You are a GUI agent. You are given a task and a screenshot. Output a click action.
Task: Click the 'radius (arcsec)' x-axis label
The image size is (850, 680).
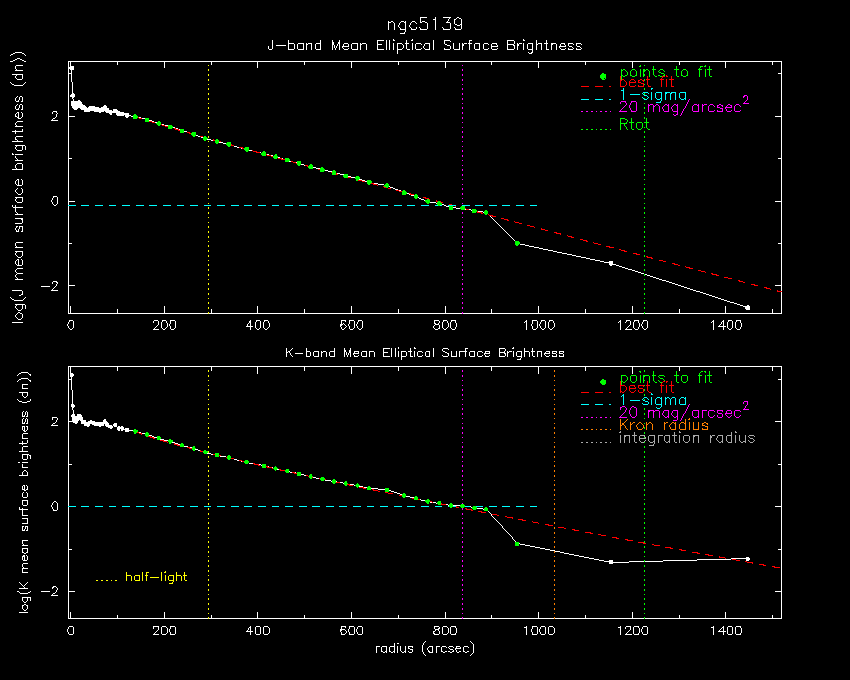(x=424, y=648)
